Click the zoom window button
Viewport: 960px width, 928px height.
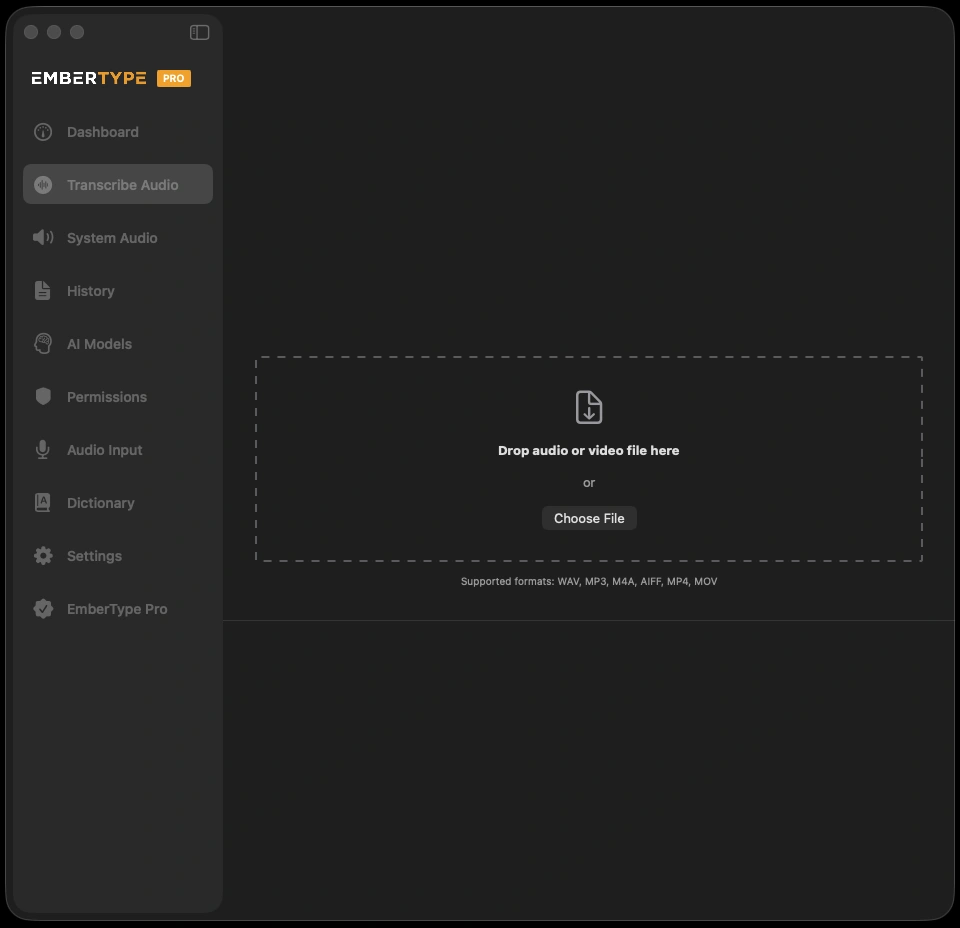(x=77, y=32)
